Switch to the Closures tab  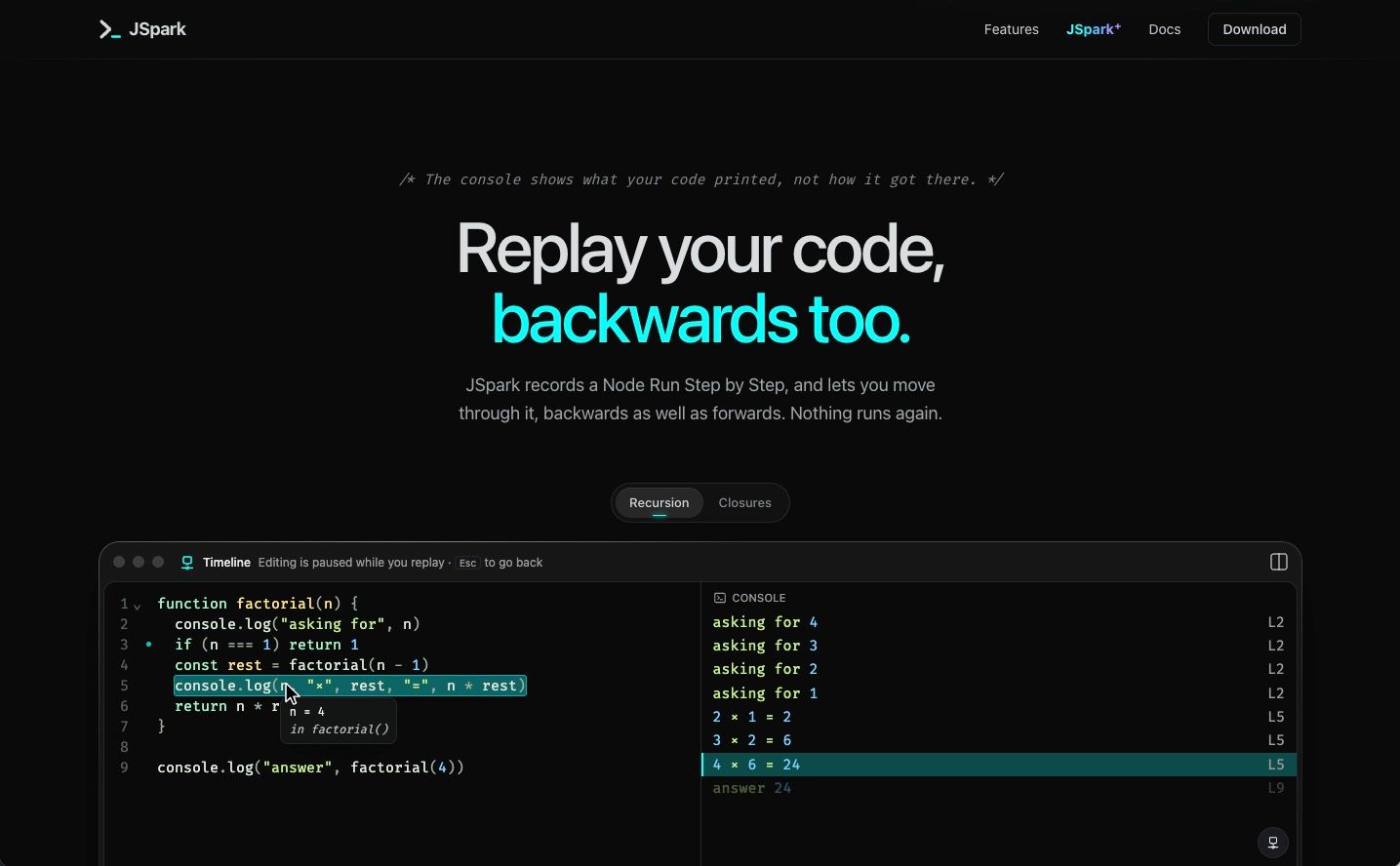click(744, 503)
